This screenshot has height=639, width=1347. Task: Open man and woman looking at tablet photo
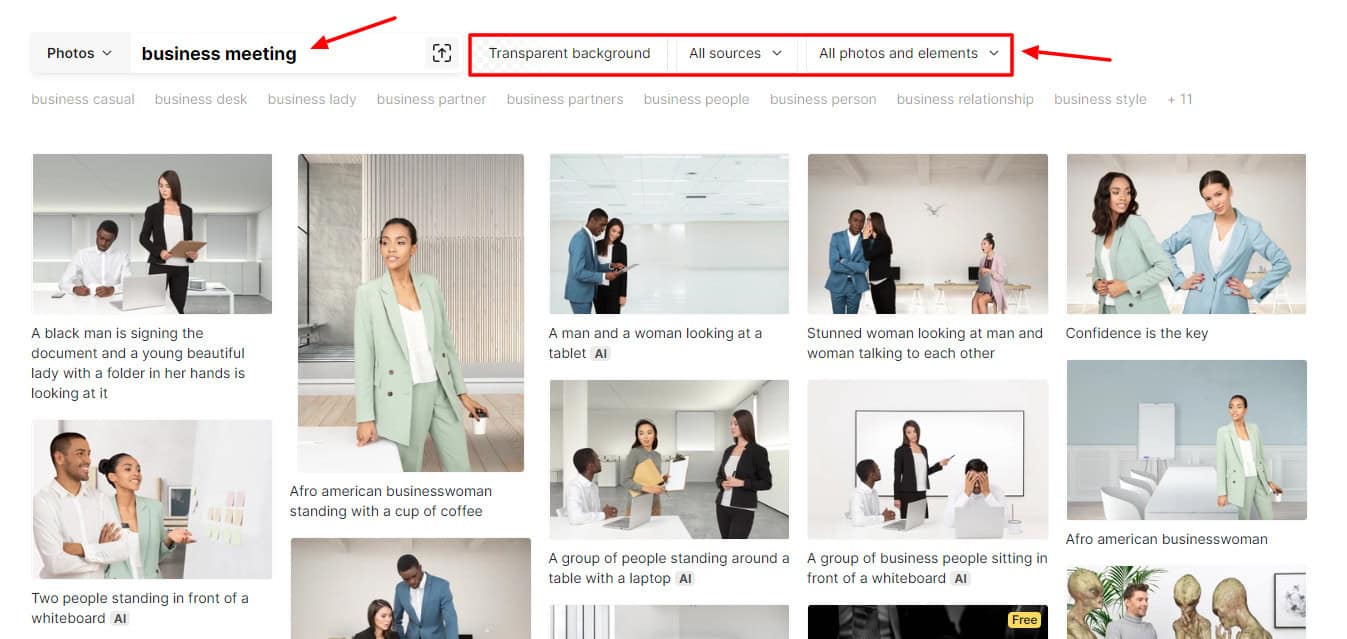(669, 234)
